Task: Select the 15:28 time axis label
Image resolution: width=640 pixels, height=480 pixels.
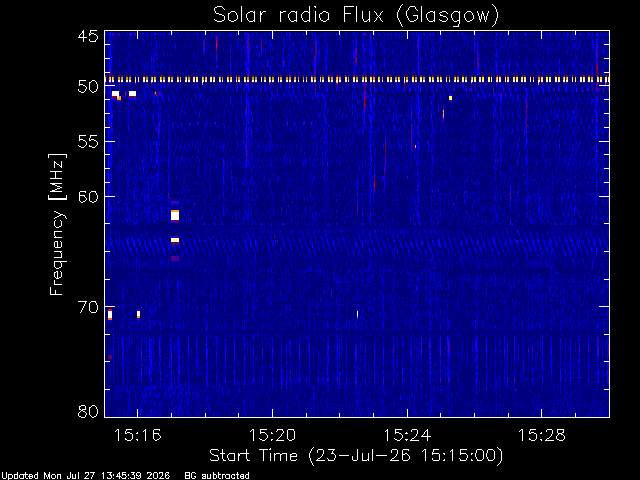Action: (x=542, y=435)
